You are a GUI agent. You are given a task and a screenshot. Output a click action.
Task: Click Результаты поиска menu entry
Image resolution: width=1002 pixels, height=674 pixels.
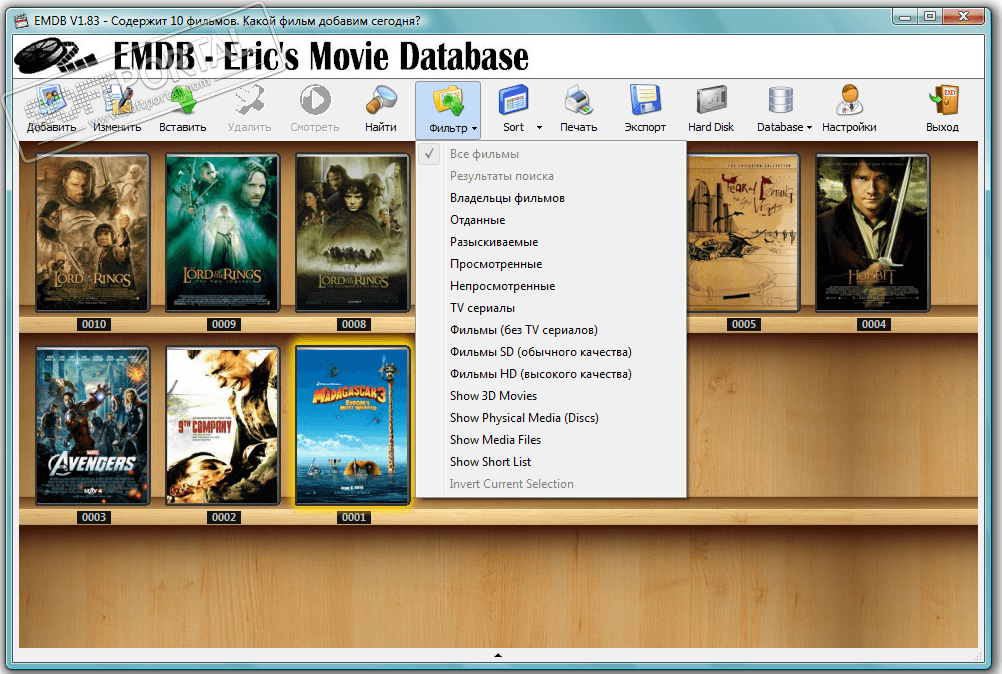[551, 176]
